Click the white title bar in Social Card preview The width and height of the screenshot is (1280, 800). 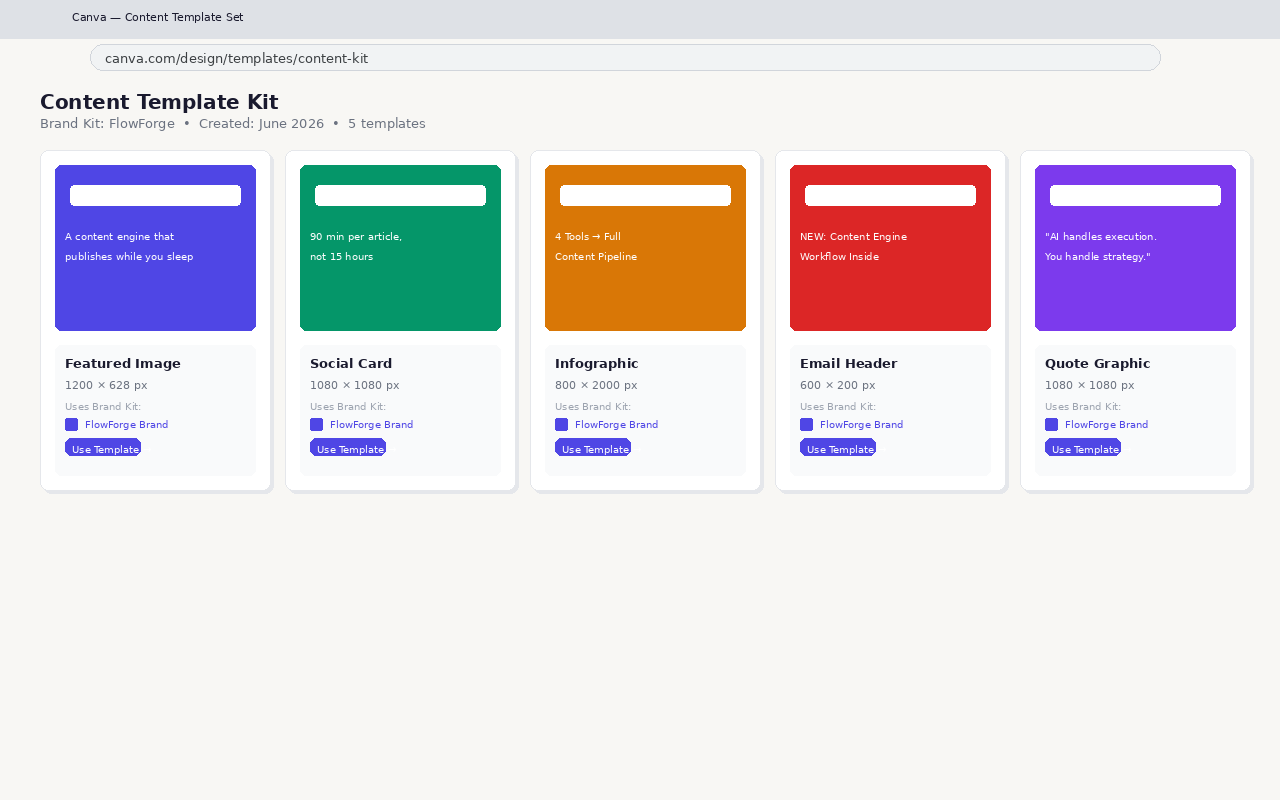point(400,195)
